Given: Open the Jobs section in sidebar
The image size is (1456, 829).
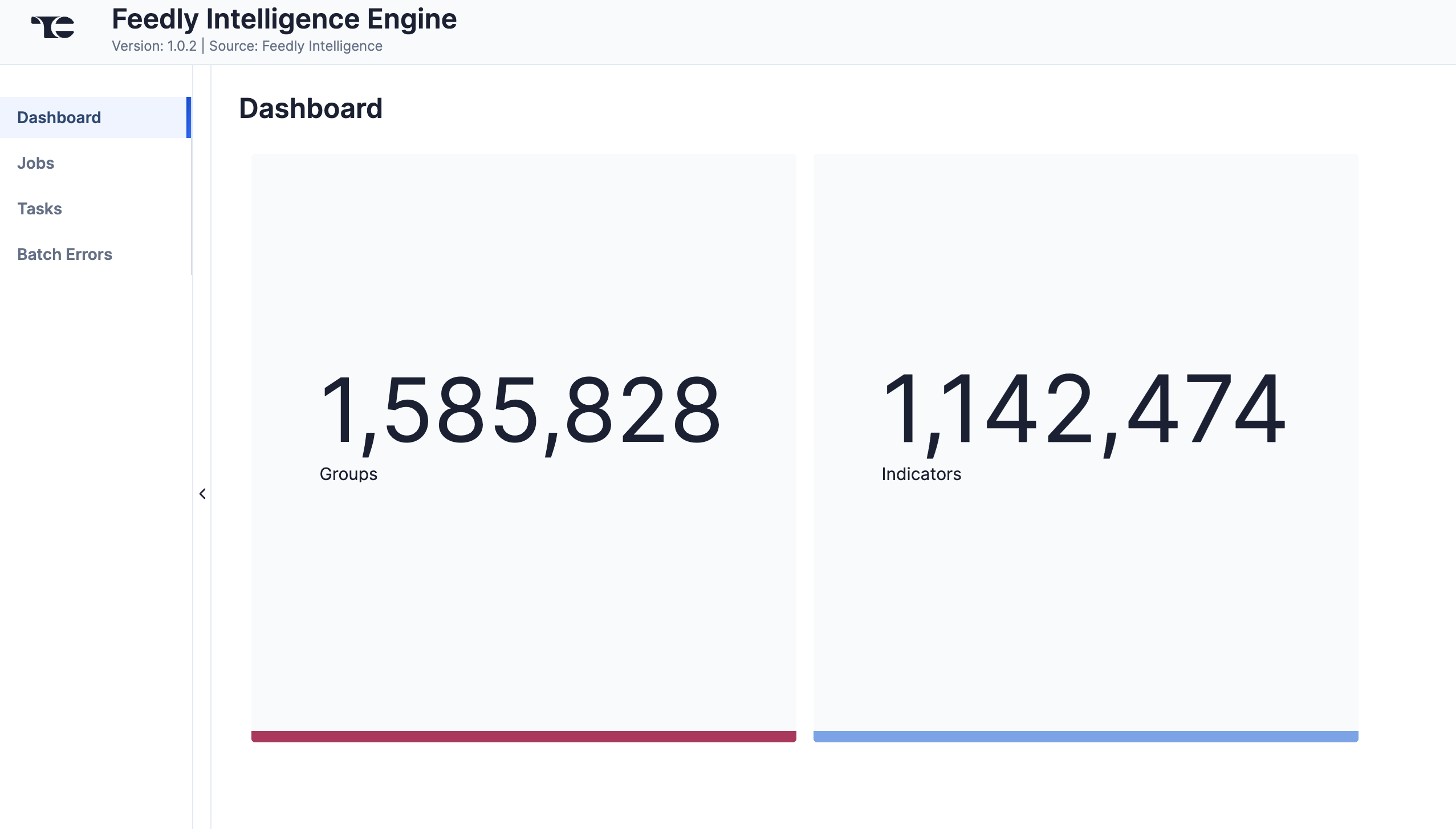Looking at the screenshot, I should (x=35, y=163).
